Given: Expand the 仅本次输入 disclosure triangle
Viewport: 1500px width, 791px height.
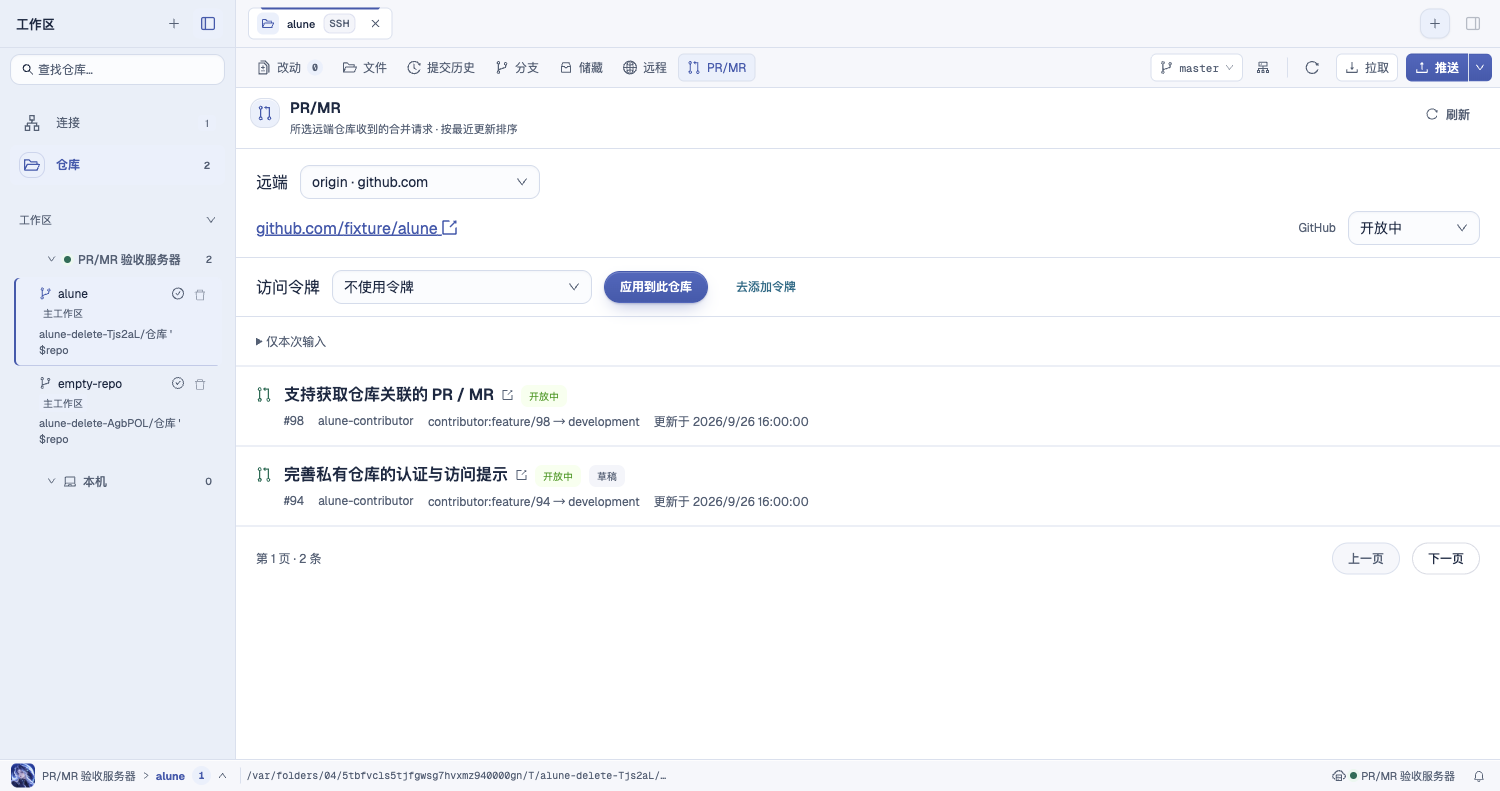Looking at the screenshot, I should tap(260, 342).
